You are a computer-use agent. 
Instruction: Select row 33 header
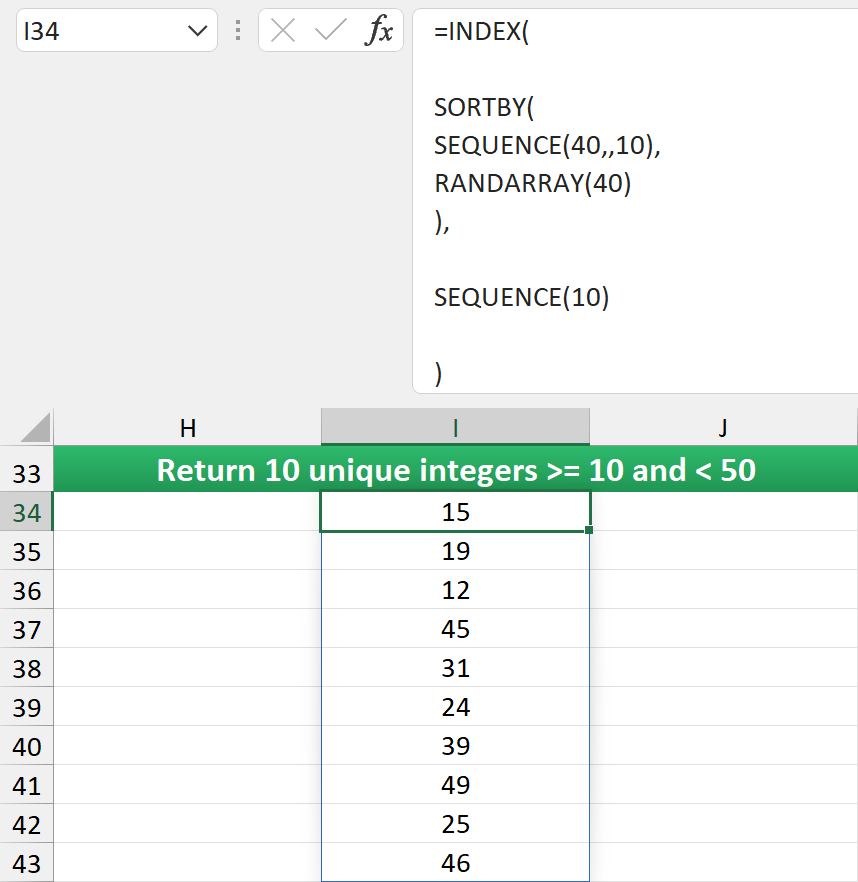27,469
